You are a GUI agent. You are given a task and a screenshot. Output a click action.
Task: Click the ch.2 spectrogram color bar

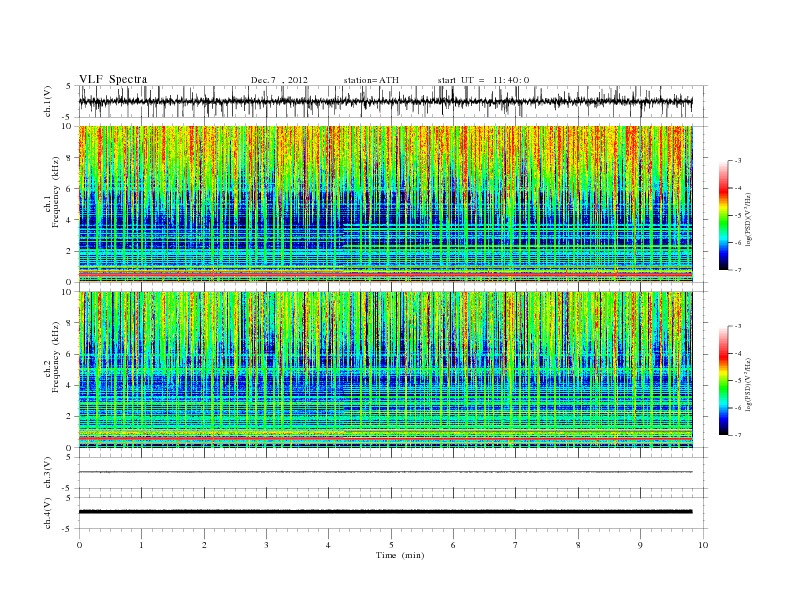[723, 380]
